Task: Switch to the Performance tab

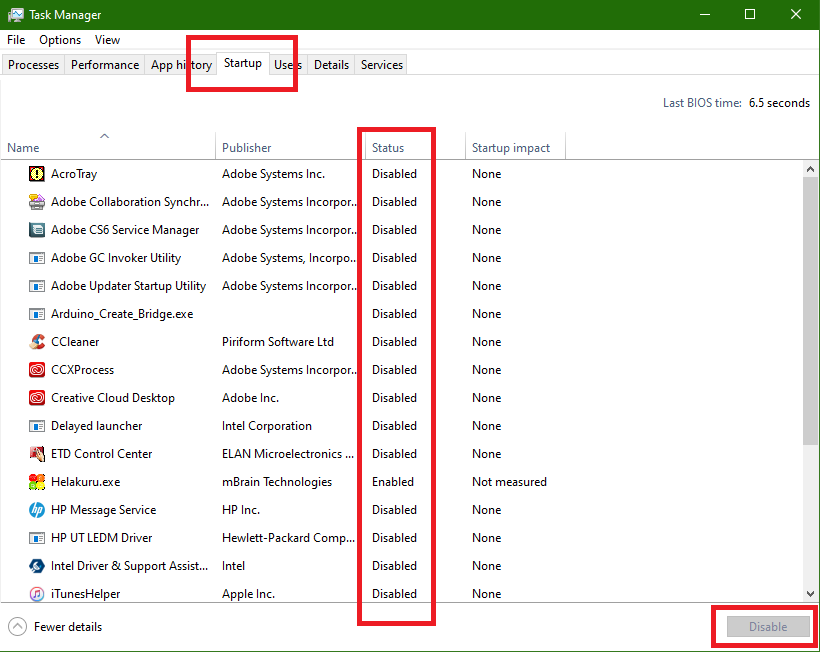Action: coord(105,65)
